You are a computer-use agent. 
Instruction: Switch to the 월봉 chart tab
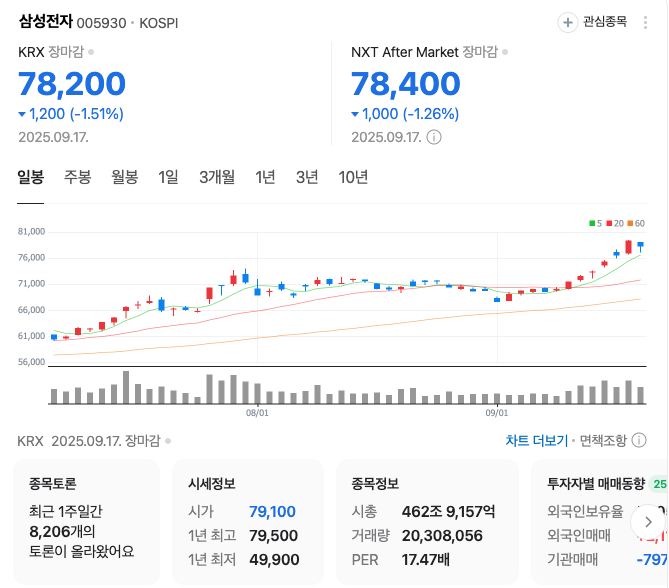click(125, 177)
